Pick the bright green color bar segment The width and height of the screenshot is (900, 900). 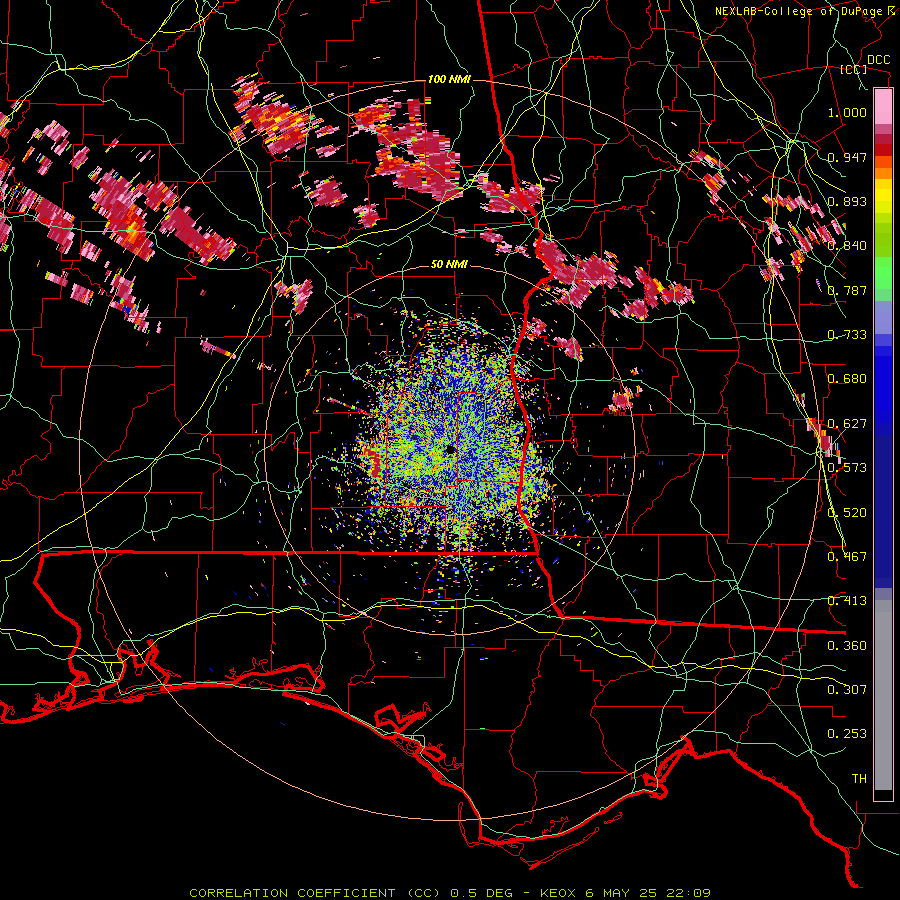[x=883, y=273]
